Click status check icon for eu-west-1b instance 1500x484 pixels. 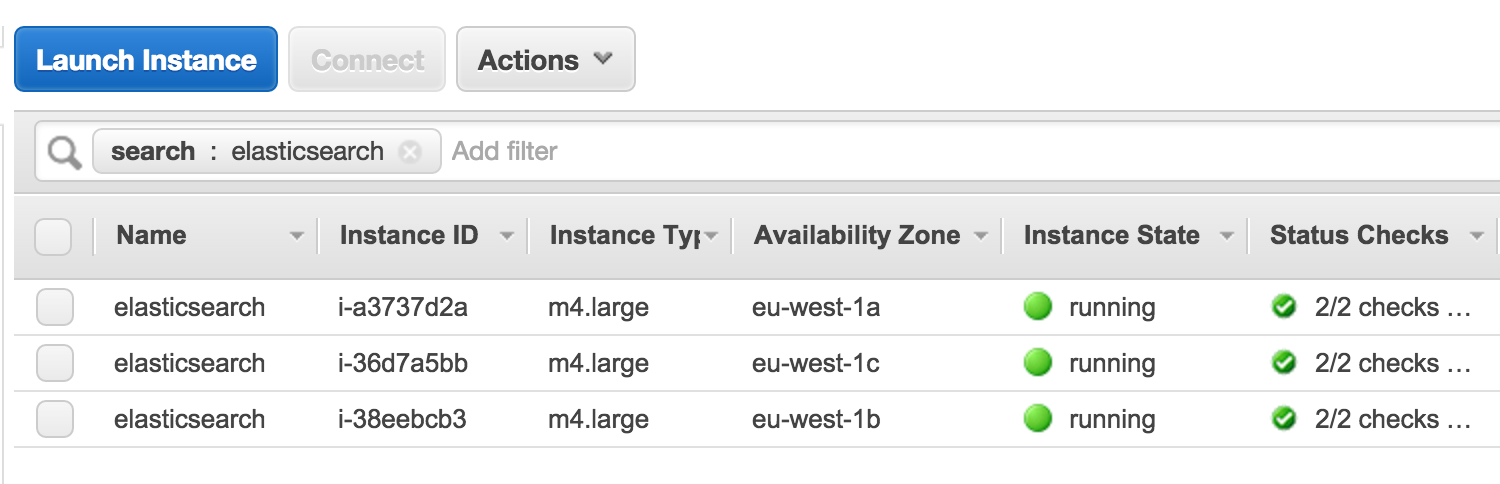pyautogui.click(x=1283, y=419)
